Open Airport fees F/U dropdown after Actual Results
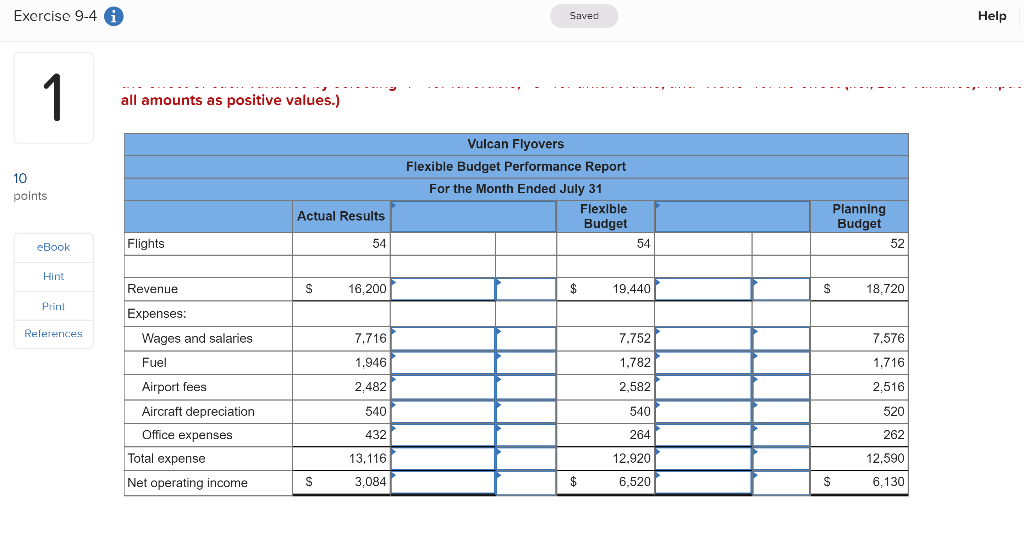 [x=526, y=387]
